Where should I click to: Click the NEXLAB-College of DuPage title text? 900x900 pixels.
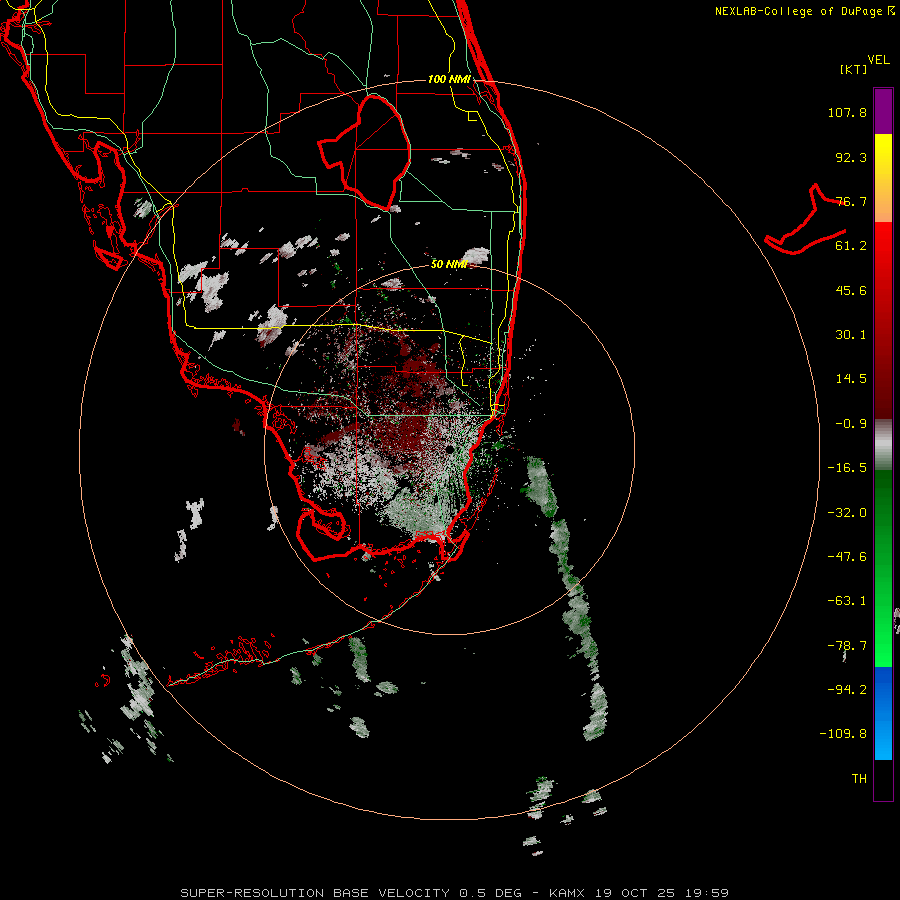804,11
